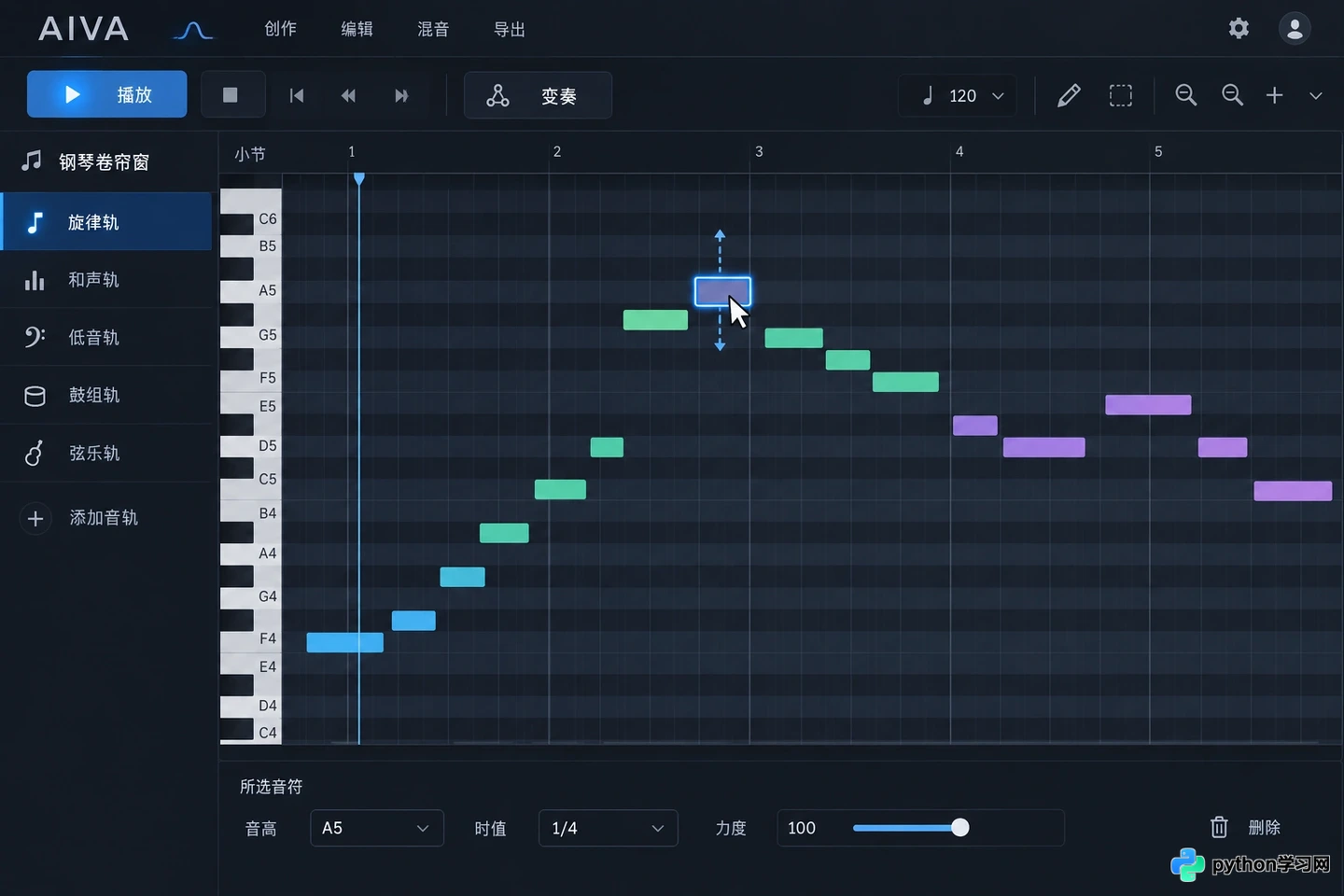This screenshot has height=896, width=1344.
Task: Click the 变奏 variation button
Action: pos(538,95)
